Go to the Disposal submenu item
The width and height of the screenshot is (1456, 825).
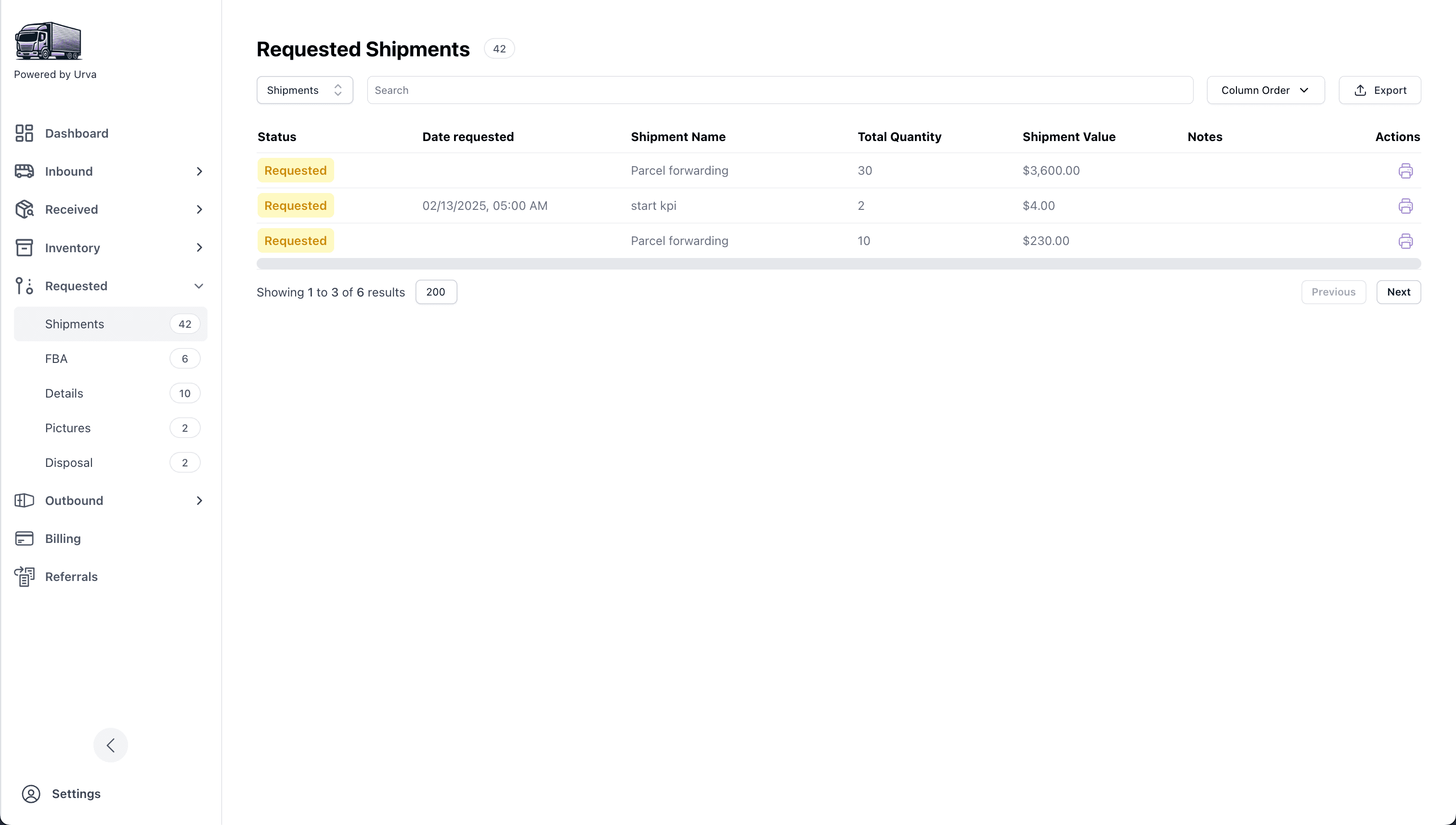[68, 463]
